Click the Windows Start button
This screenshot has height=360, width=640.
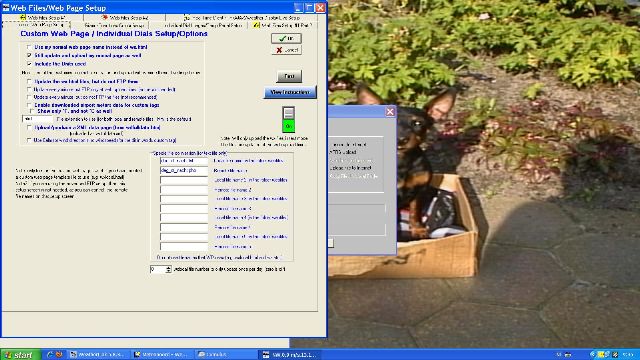20,355
